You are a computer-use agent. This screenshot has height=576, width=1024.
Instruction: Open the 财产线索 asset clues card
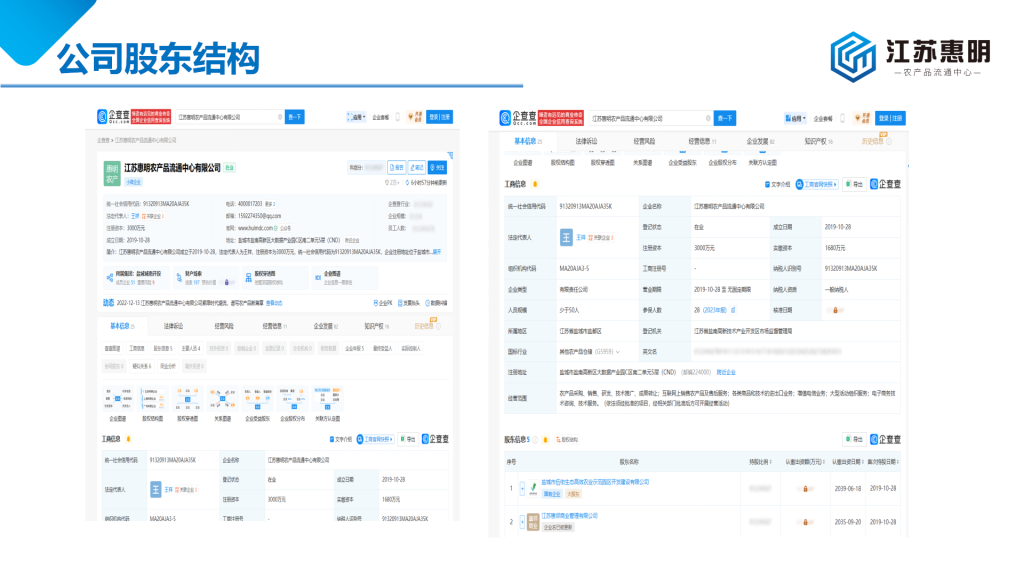205,278
